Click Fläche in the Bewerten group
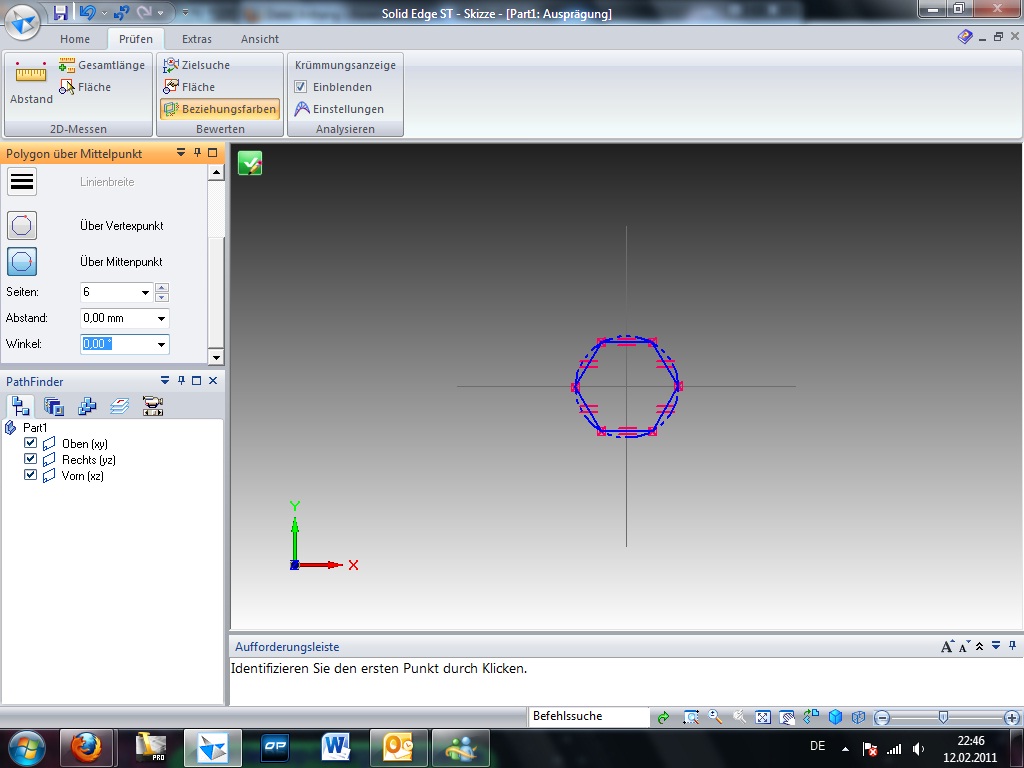 (x=189, y=87)
